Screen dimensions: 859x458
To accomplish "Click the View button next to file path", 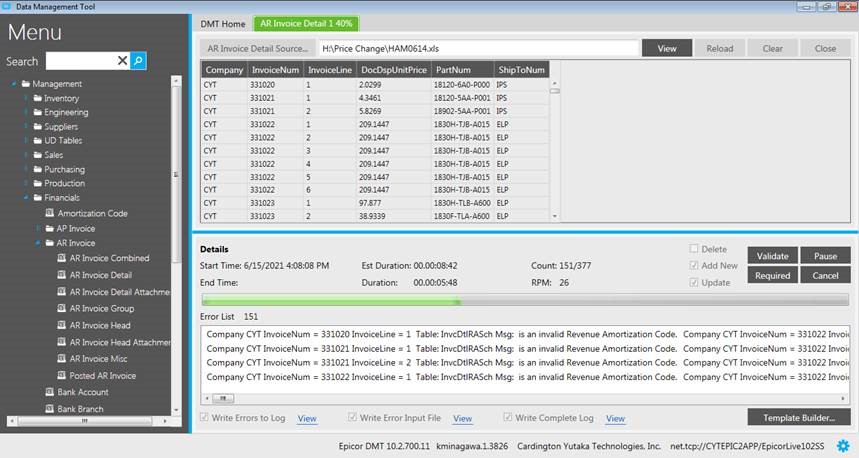I will click(x=667, y=48).
